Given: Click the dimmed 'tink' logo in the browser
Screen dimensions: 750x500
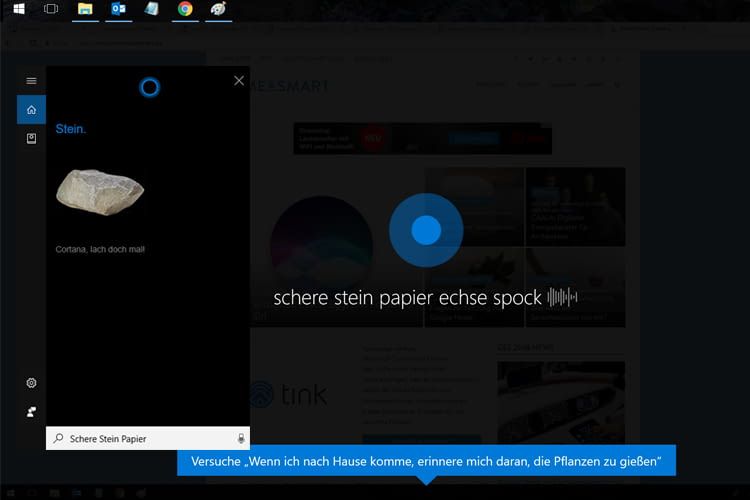Looking at the screenshot, I should 289,395.
